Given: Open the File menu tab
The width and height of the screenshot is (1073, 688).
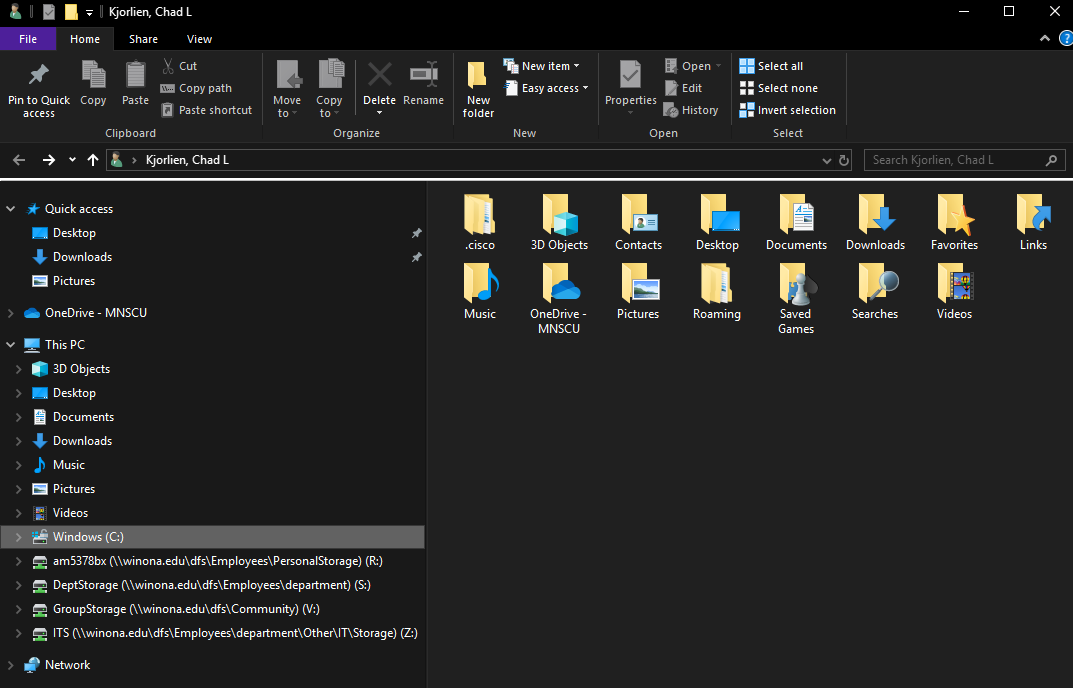Looking at the screenshot, I should pyautogui.click(x=28, y=39).
